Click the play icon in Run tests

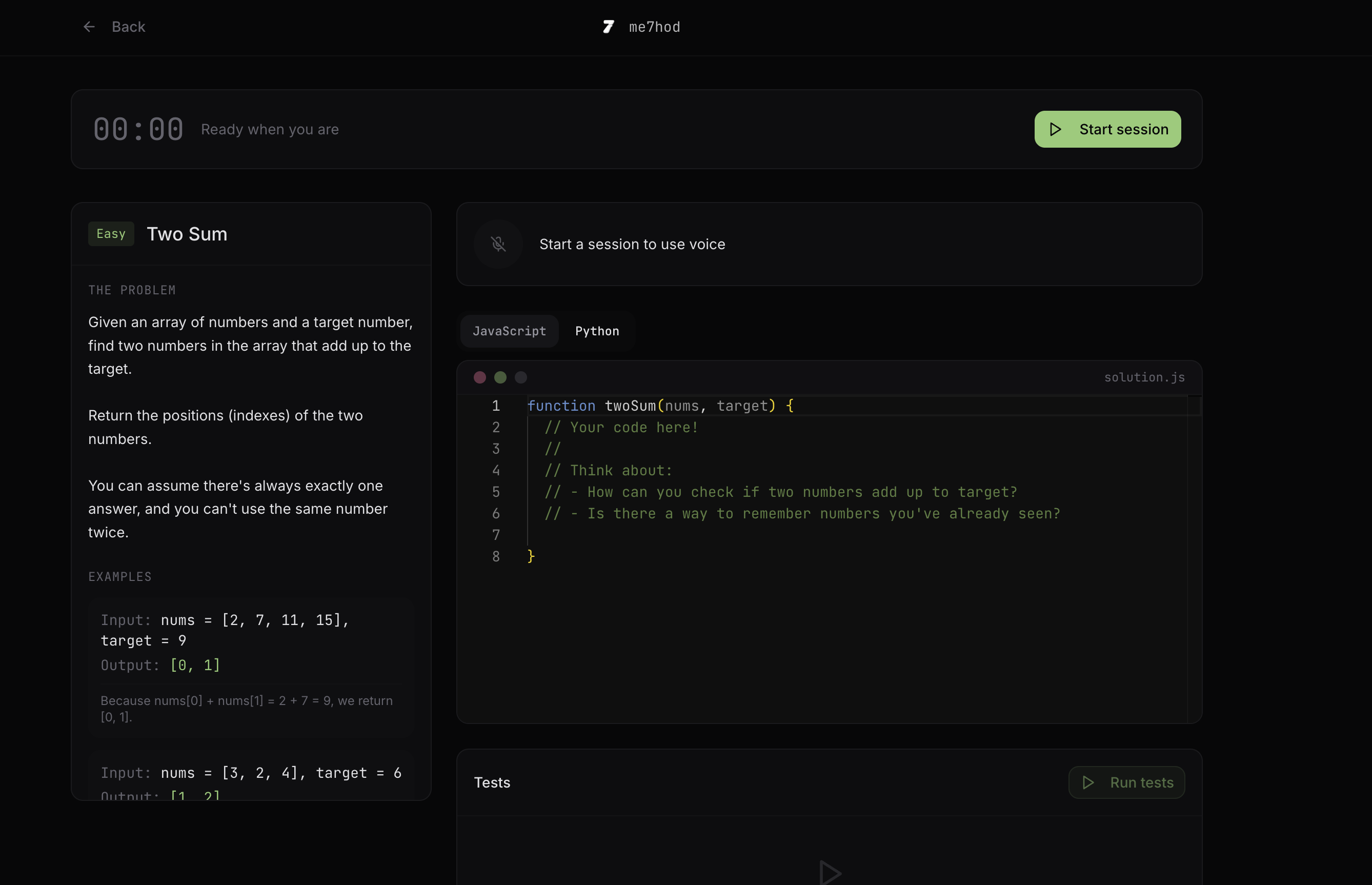coord(1088,783)
